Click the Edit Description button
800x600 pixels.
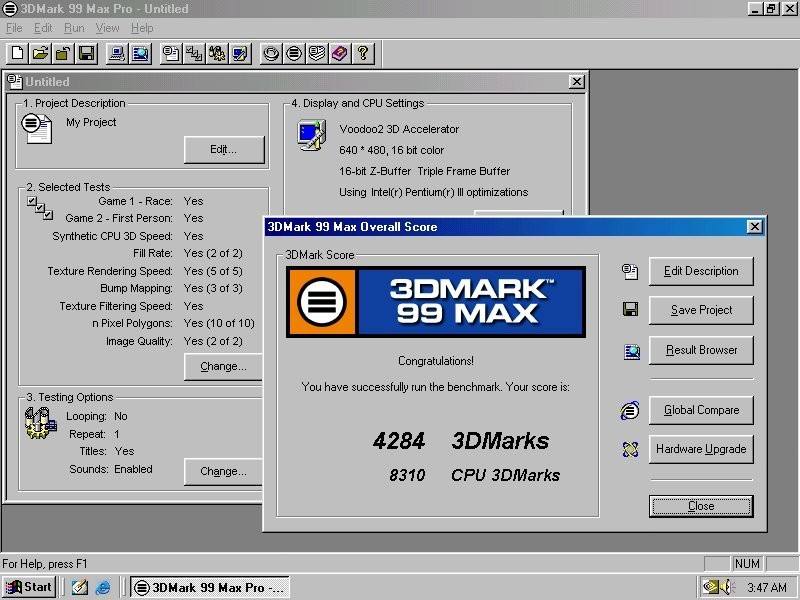tap(700, 271)
